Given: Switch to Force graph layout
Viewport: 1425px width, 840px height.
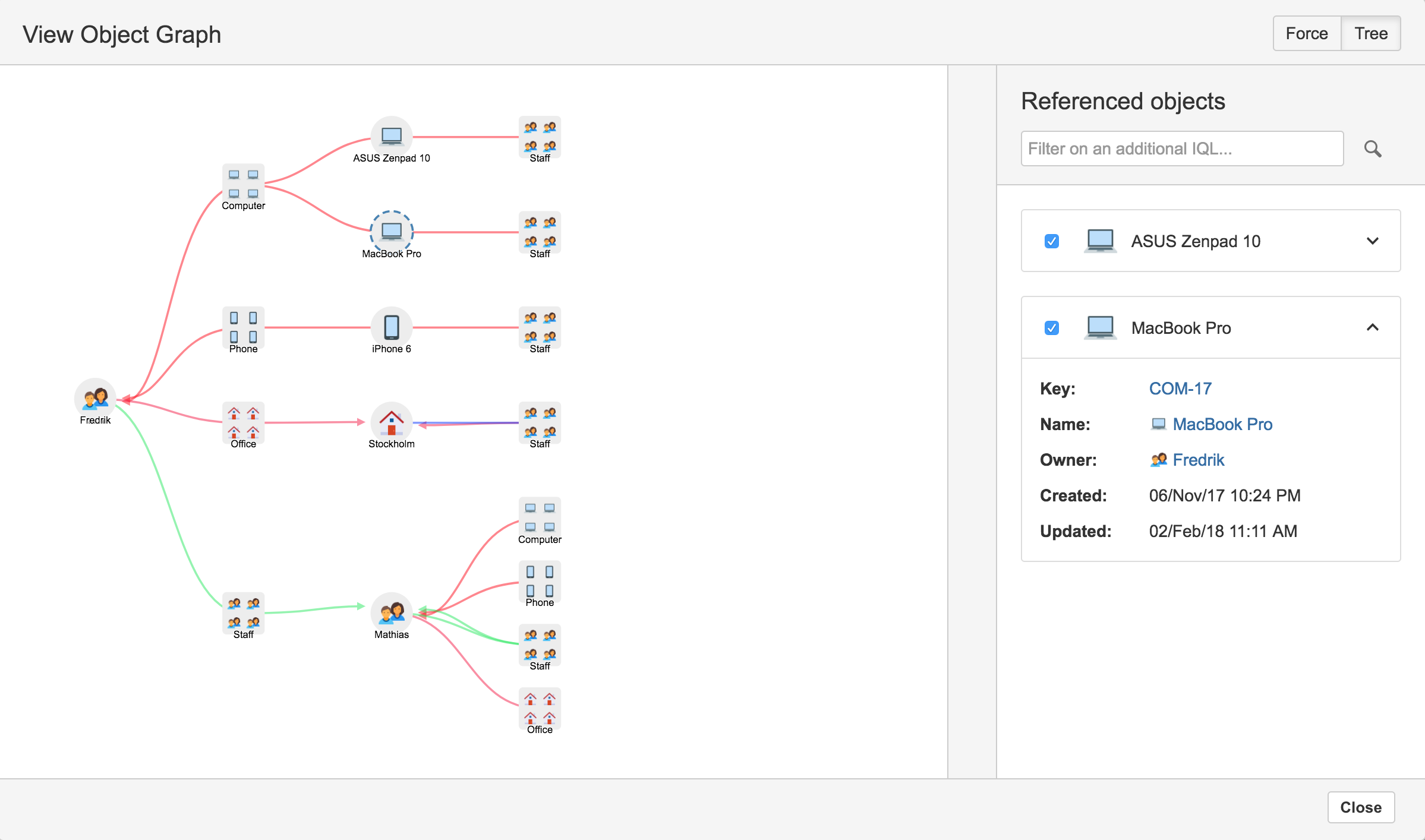Looking at the screenshot, I should point(1307,34).
